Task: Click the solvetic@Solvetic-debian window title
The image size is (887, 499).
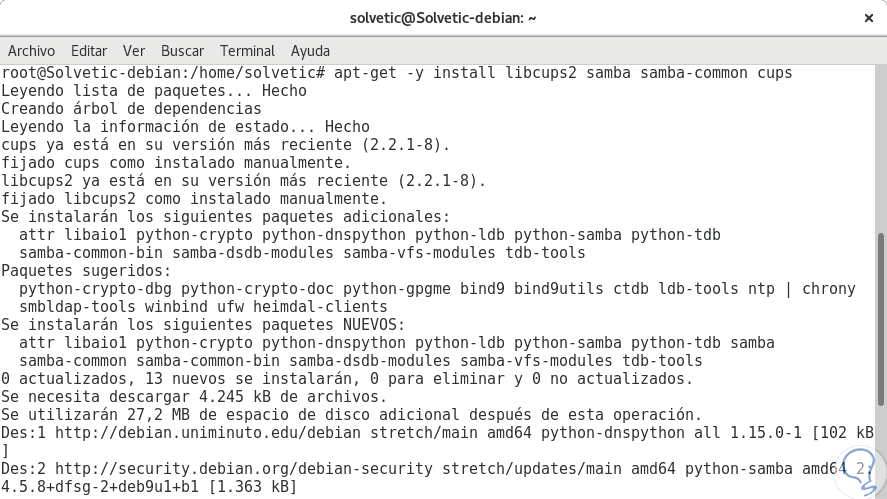Action: (x=443, y=18)
